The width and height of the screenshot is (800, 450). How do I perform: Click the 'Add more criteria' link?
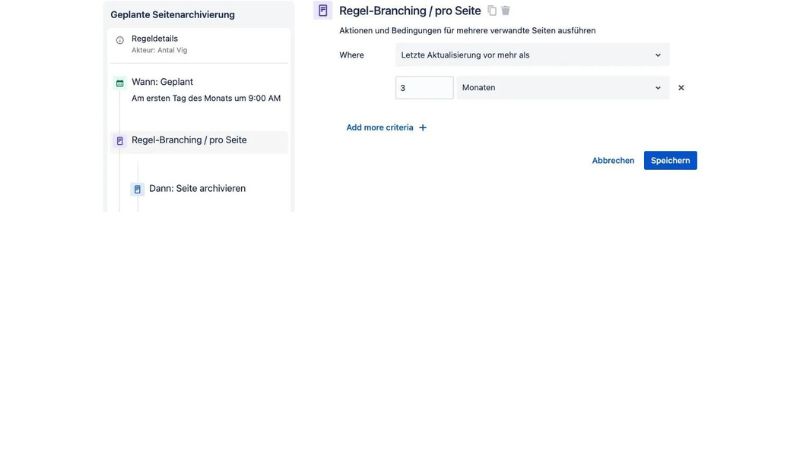[x=379, y=128]
